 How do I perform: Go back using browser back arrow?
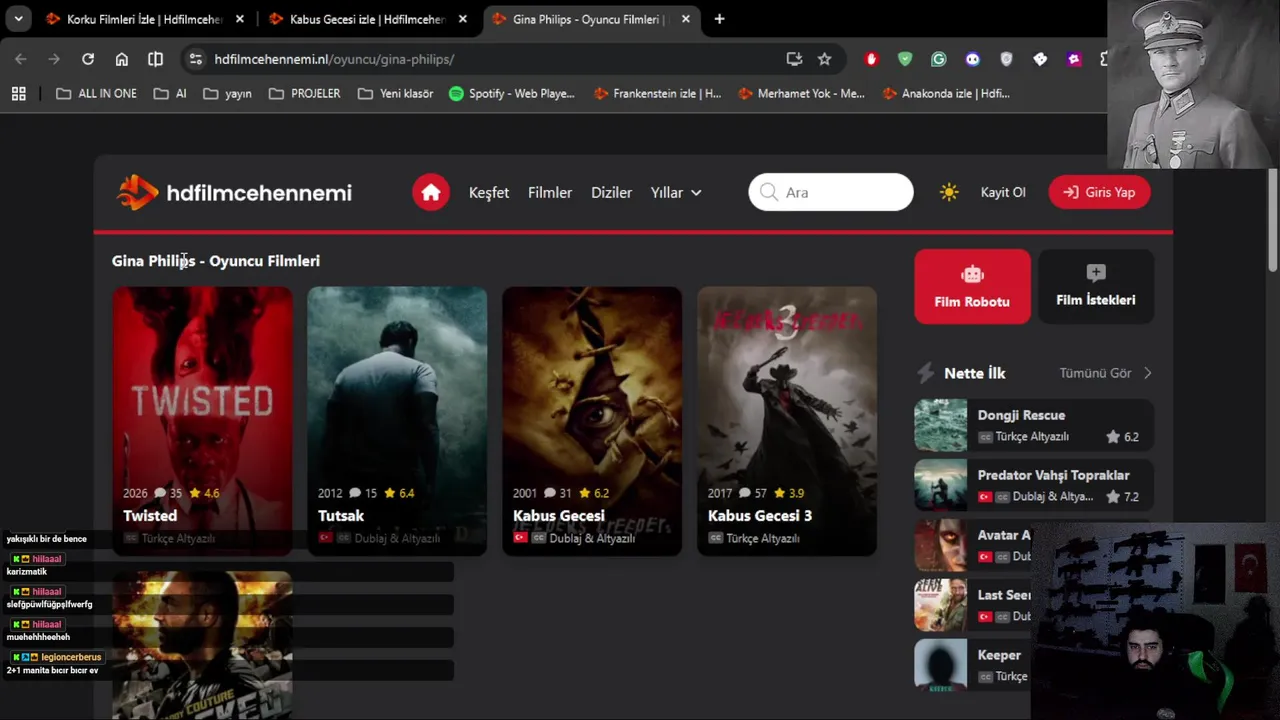click(x=21, y=59)
